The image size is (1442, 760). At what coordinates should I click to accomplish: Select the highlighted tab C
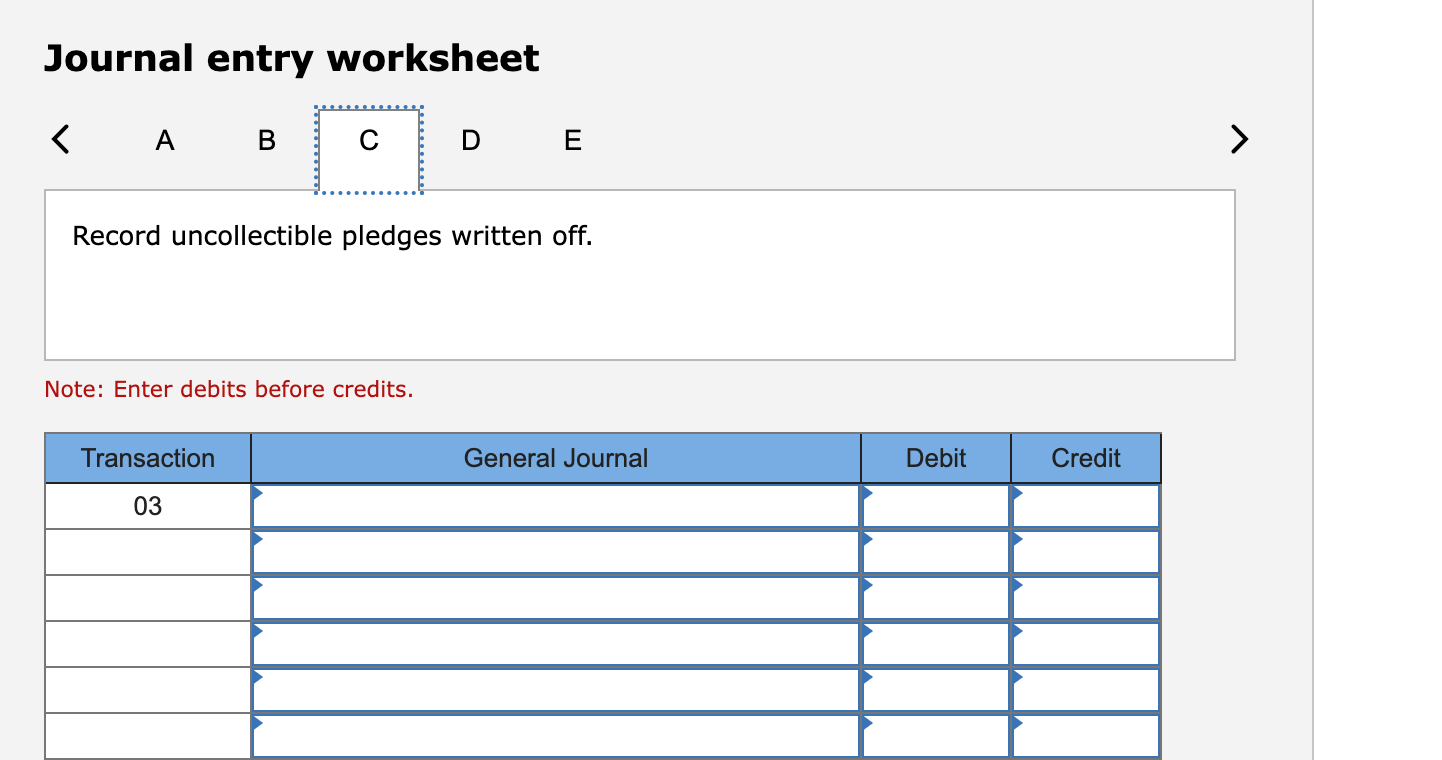pyautogui.click(x=369, y=150)
